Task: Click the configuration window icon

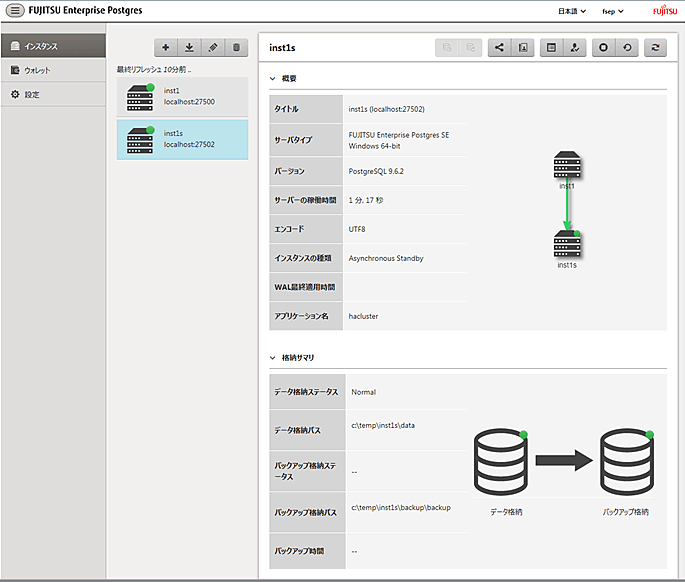Action: tap(551, 47)
